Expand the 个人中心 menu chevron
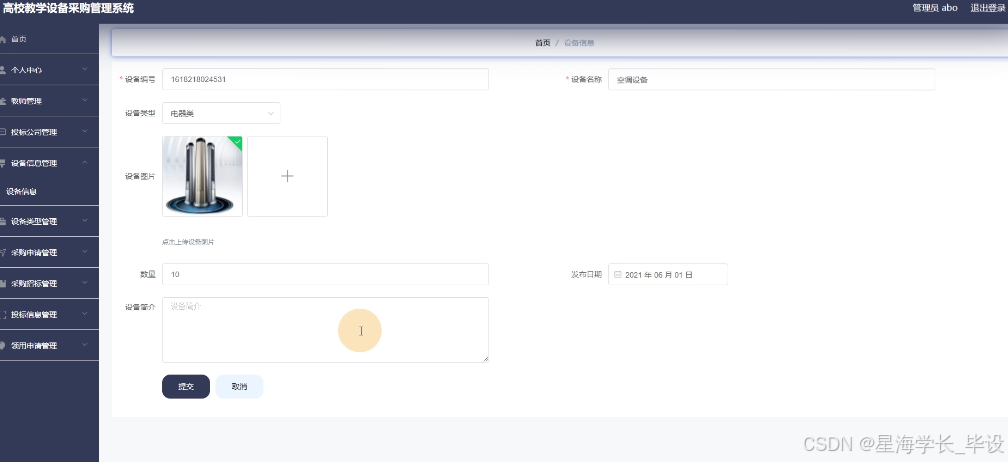The width and height of the screenshot is (1008, 462). [x=85, y=69]
